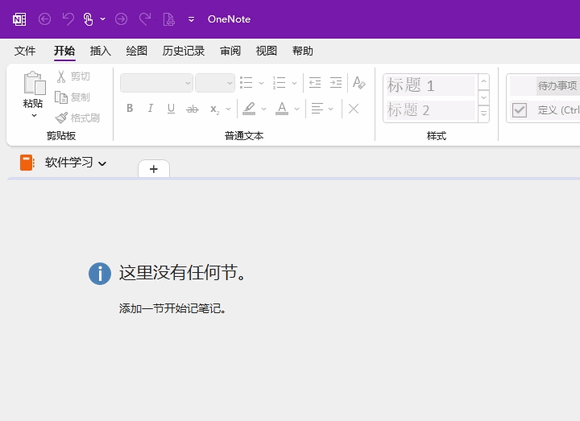580x421 pixels.
Task: Click the OneNote app logo icon
Action: pos(19,19)
